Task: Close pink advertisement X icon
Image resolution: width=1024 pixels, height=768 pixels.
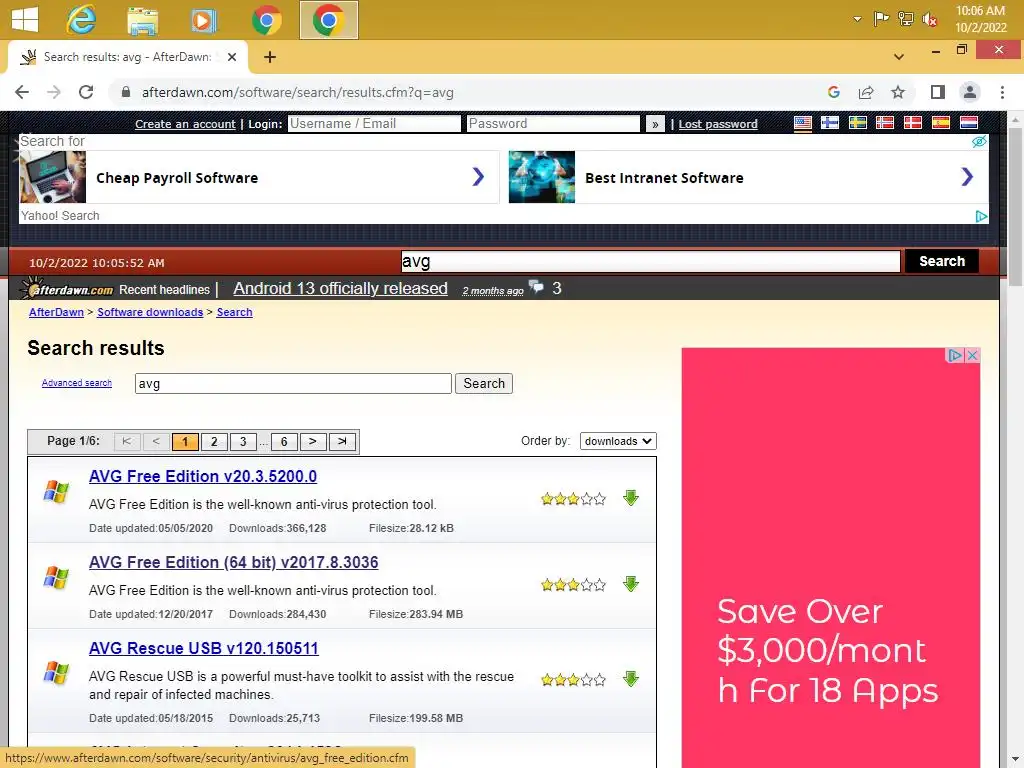Action: click(x=972, y=355)
